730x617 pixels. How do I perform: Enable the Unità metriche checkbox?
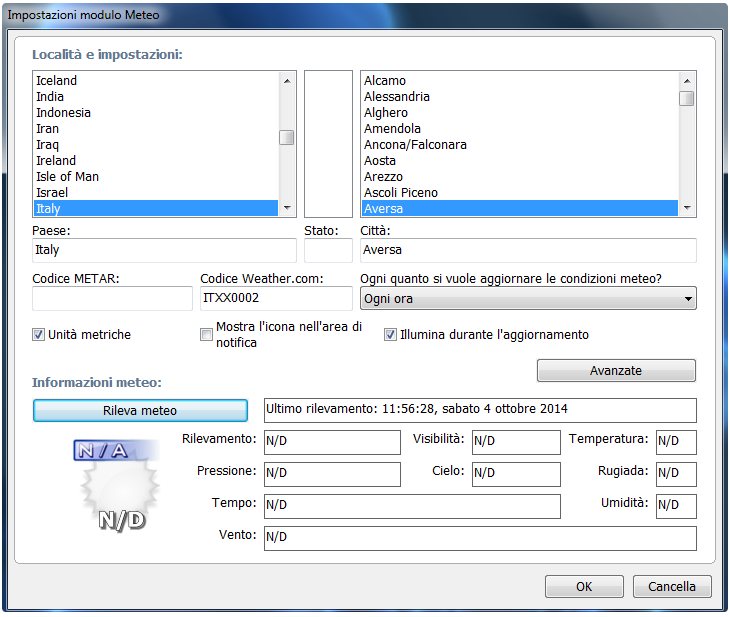point(39,335)
